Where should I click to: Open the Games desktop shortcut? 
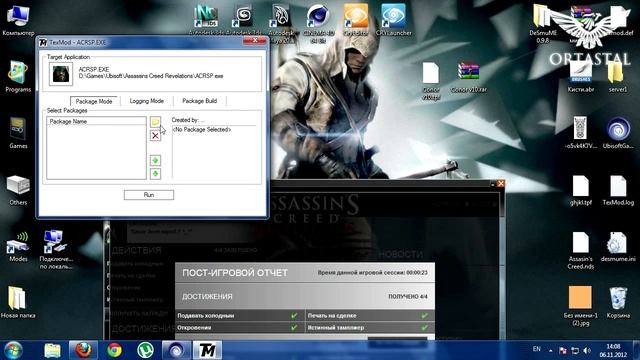[18, 133]
